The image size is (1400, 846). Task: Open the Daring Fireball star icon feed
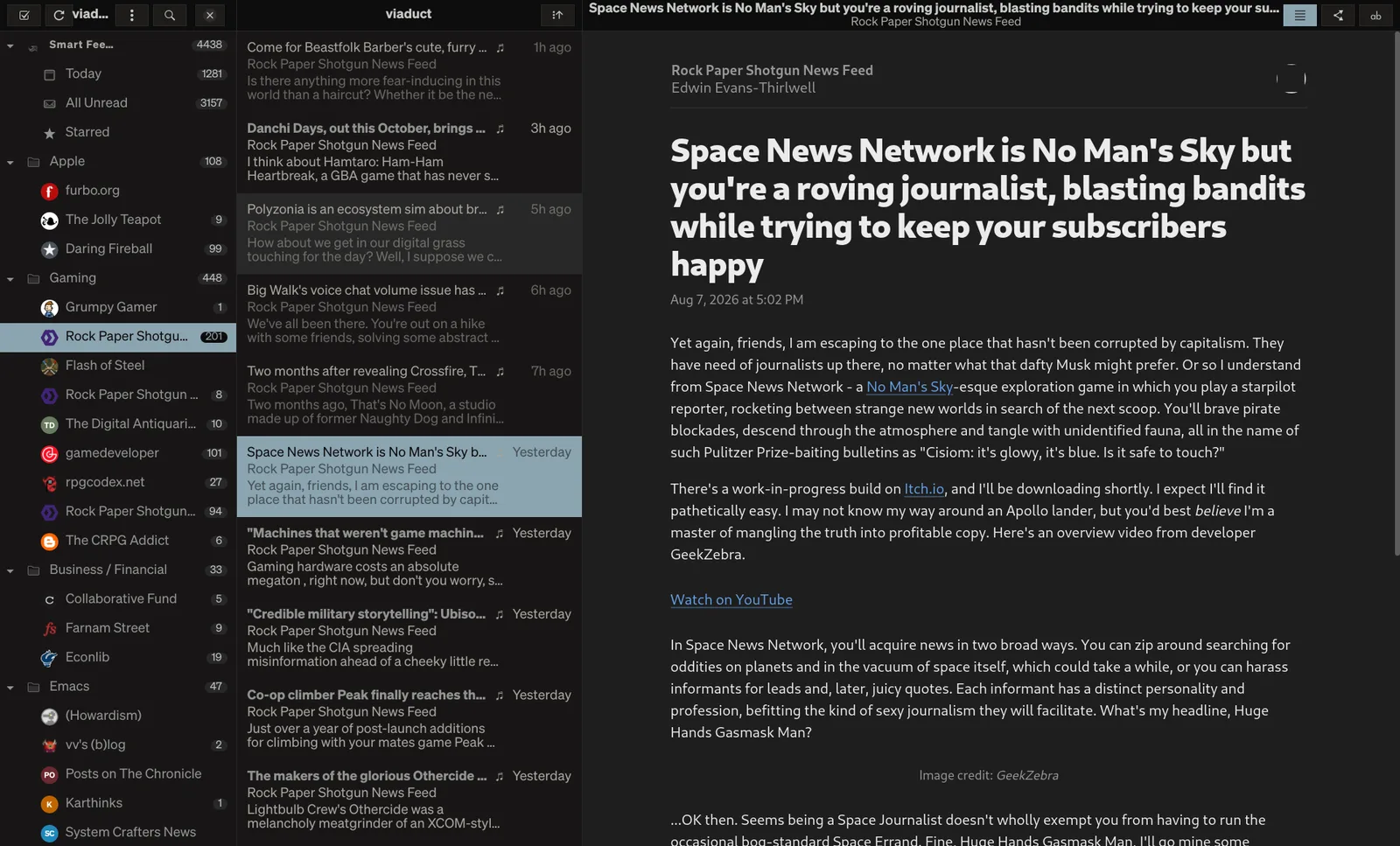(50, 249)
